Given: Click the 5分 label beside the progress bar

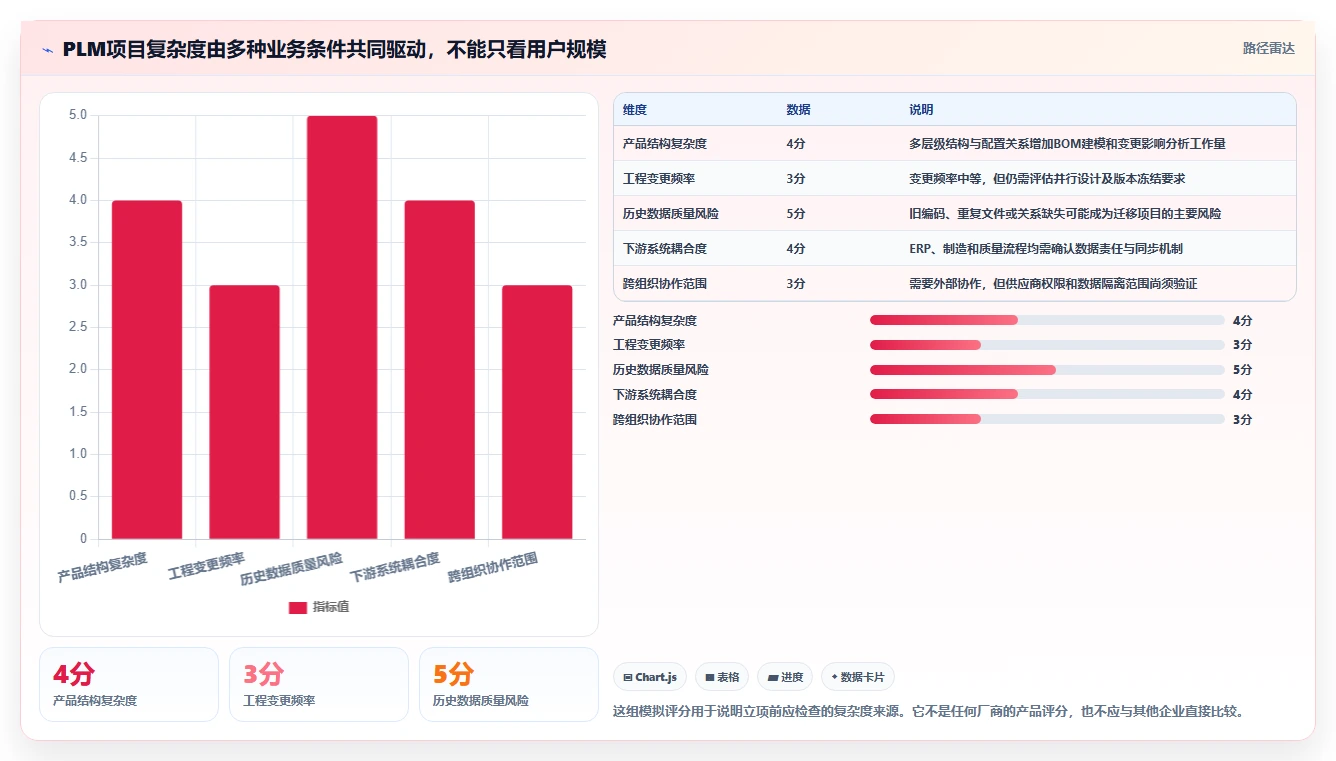Looking at the screenshot, I should pyautogui.click(x=1242, y=370).
